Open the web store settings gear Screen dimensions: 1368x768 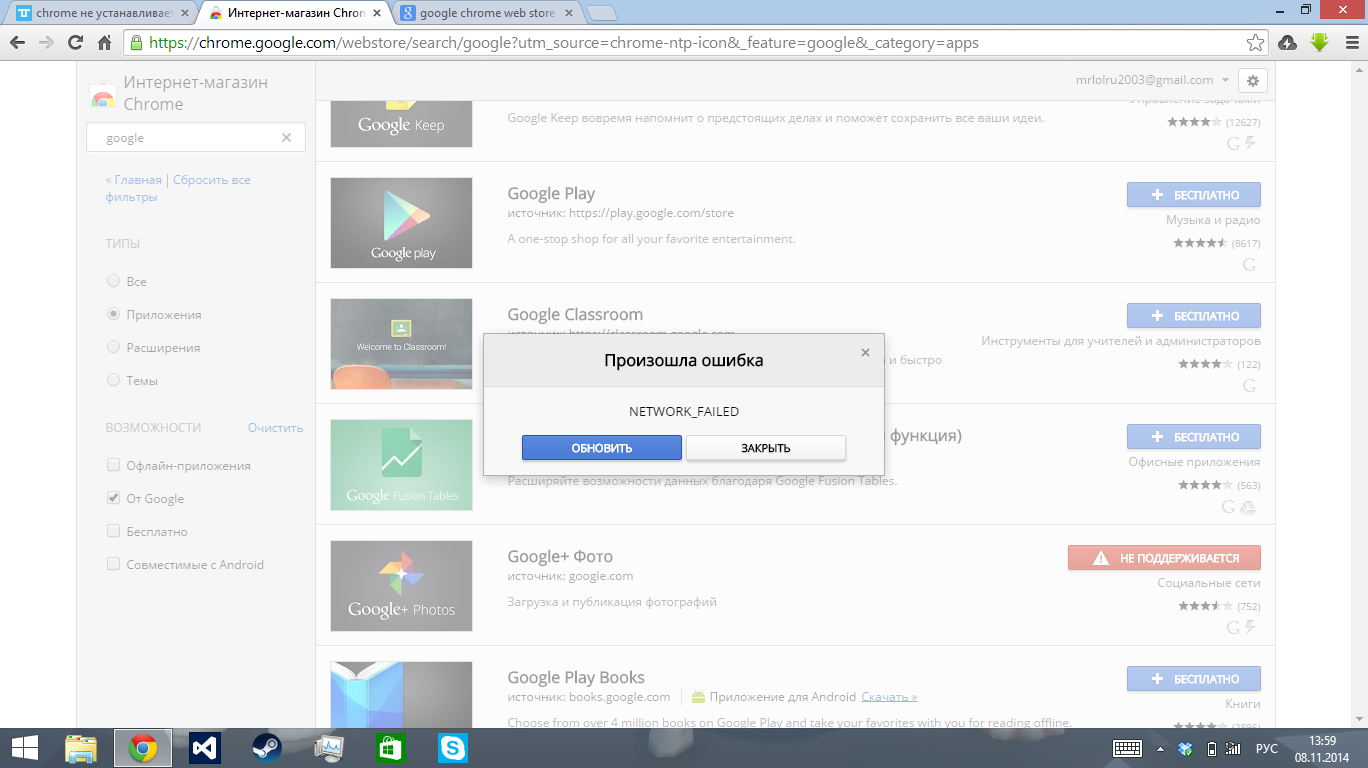tap(1253, 81)
